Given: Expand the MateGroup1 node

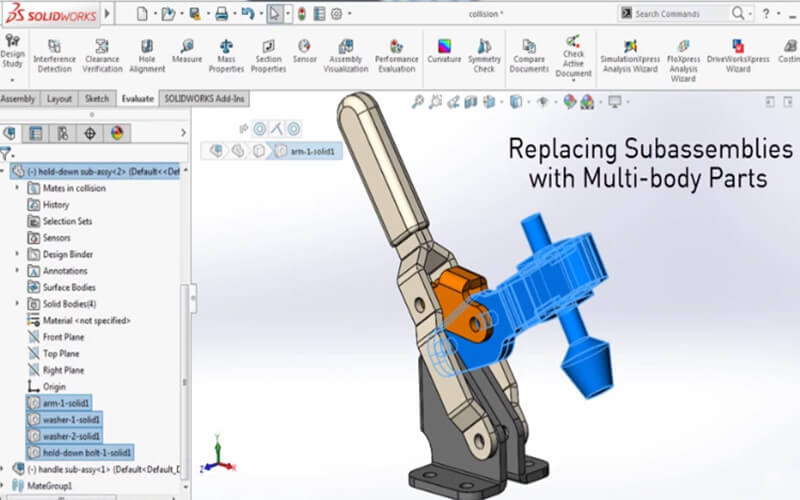Looking at the screenshot, I should [x=3, y=485].
